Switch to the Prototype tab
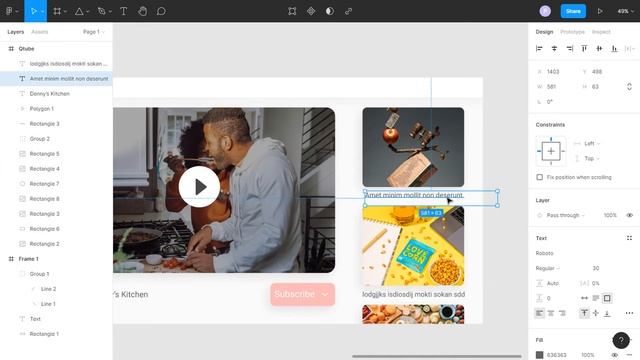640x360 pixels. pyautogui.click(x=572, y=32)
